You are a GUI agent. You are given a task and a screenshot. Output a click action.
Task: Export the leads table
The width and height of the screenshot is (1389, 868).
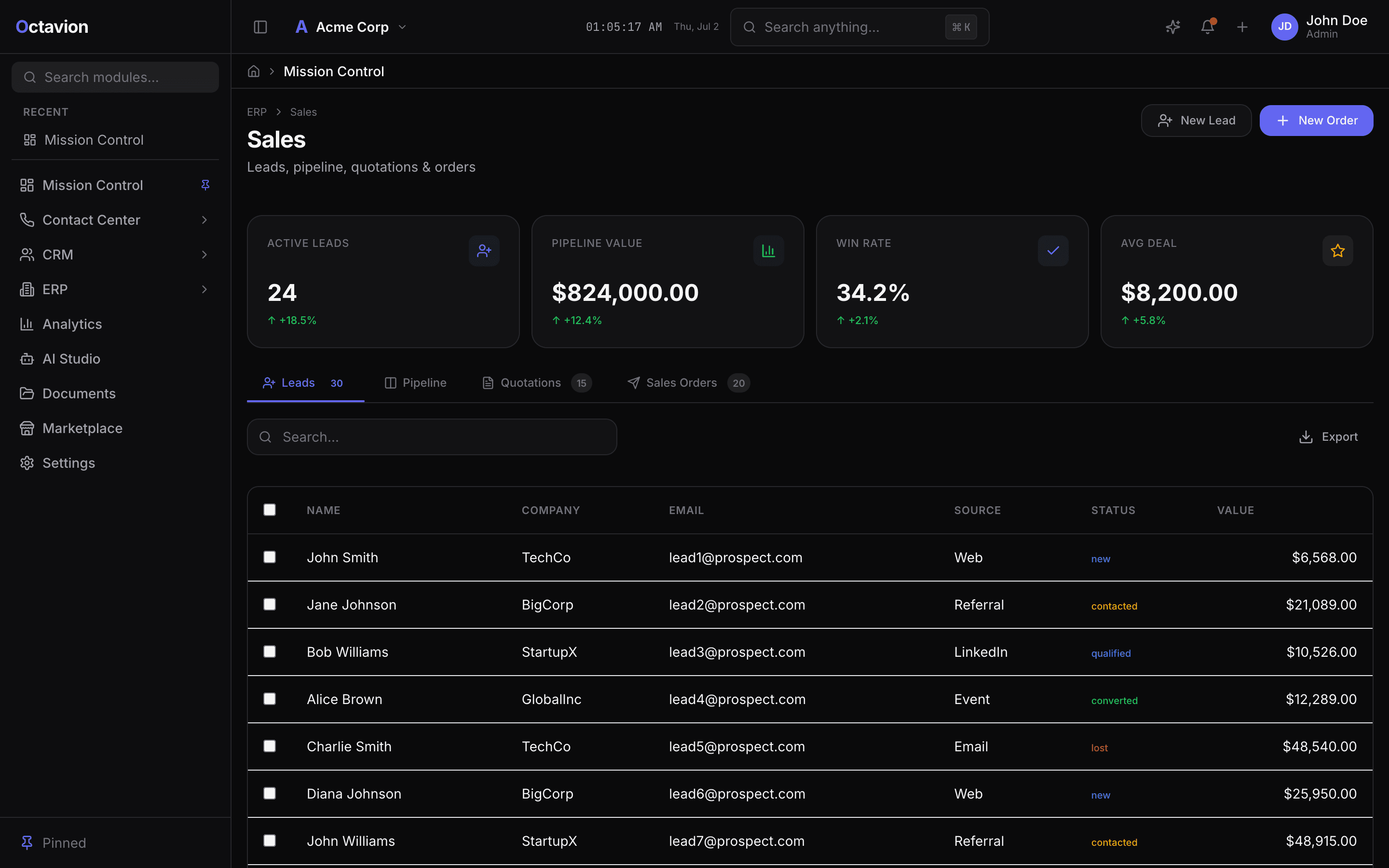pyautogui.click(x=1328, y=437)
